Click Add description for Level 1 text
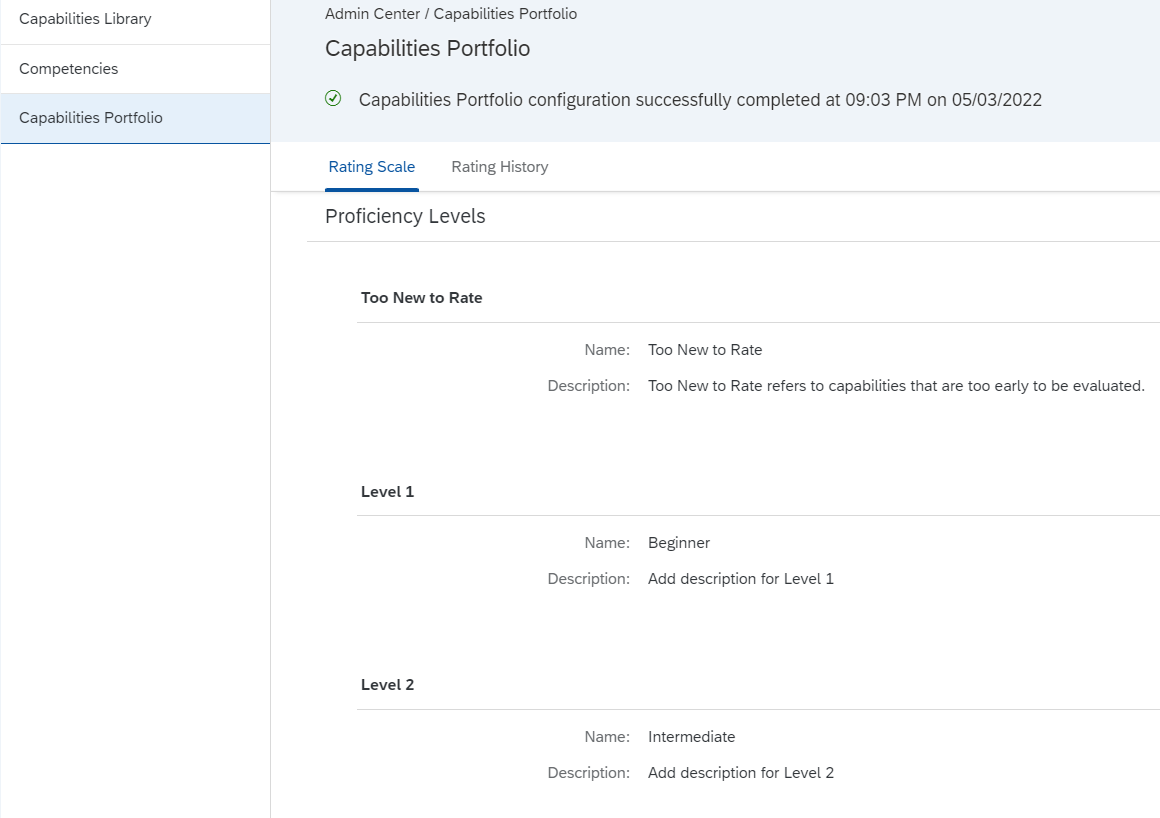This screenshot has height=818, width=1160. pos(741,579)
